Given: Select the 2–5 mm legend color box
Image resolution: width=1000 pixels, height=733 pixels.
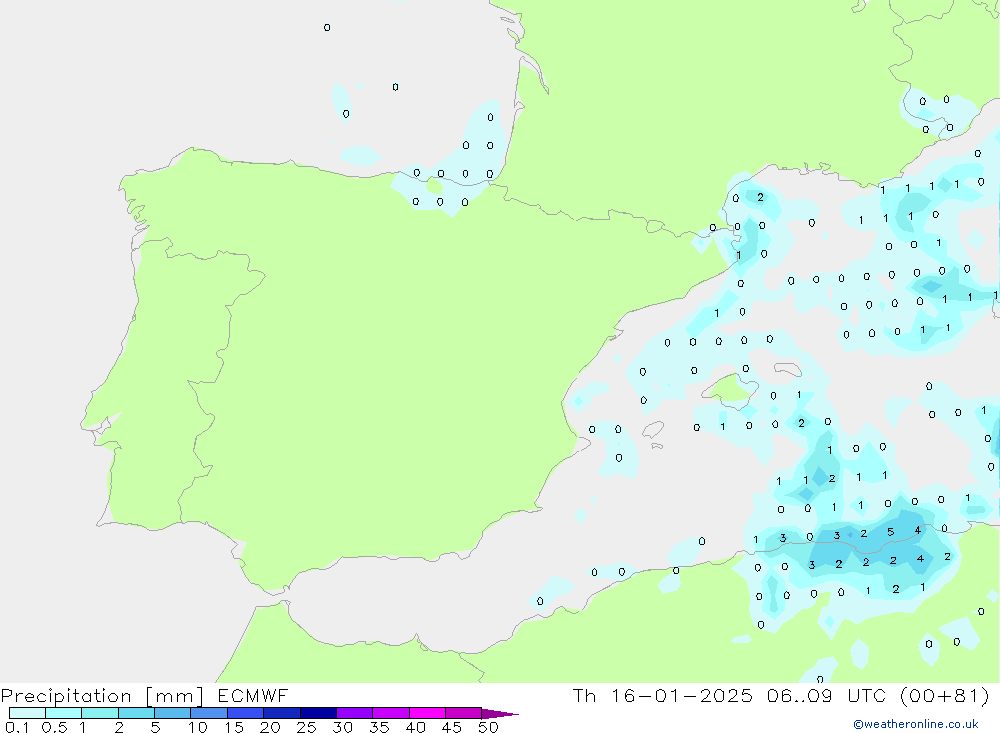Looking at the screenshot, I should pyautogui.click(x=136, y=713).
